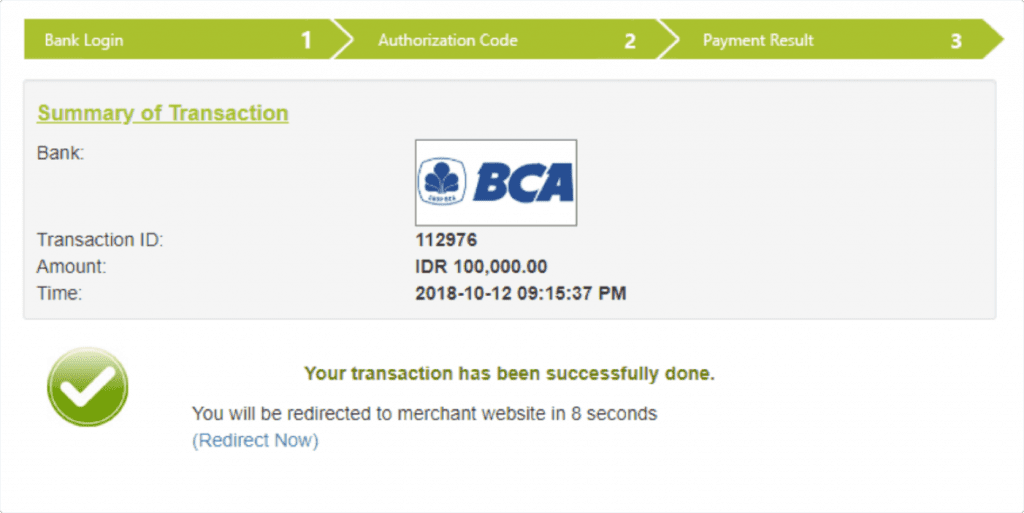Click step number 1 in progress bar

point(306,40)
